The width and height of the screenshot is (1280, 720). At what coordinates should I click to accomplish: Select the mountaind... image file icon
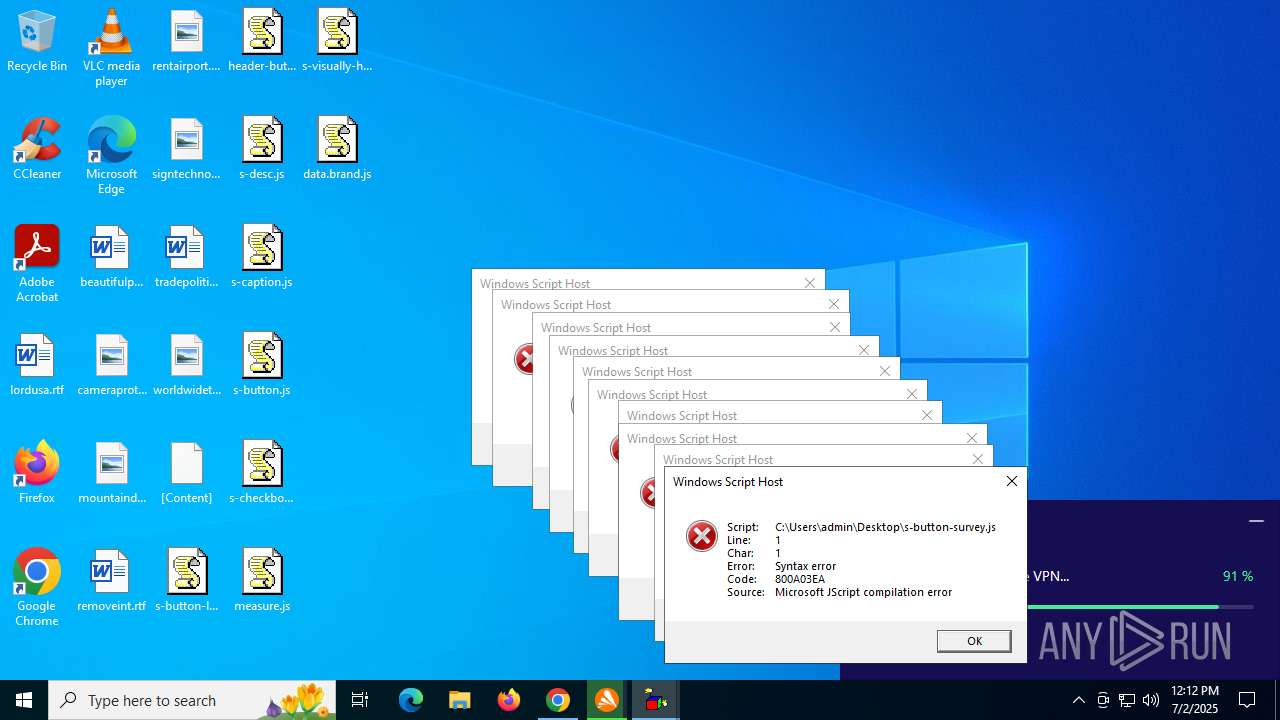click(x=111, y=474)
